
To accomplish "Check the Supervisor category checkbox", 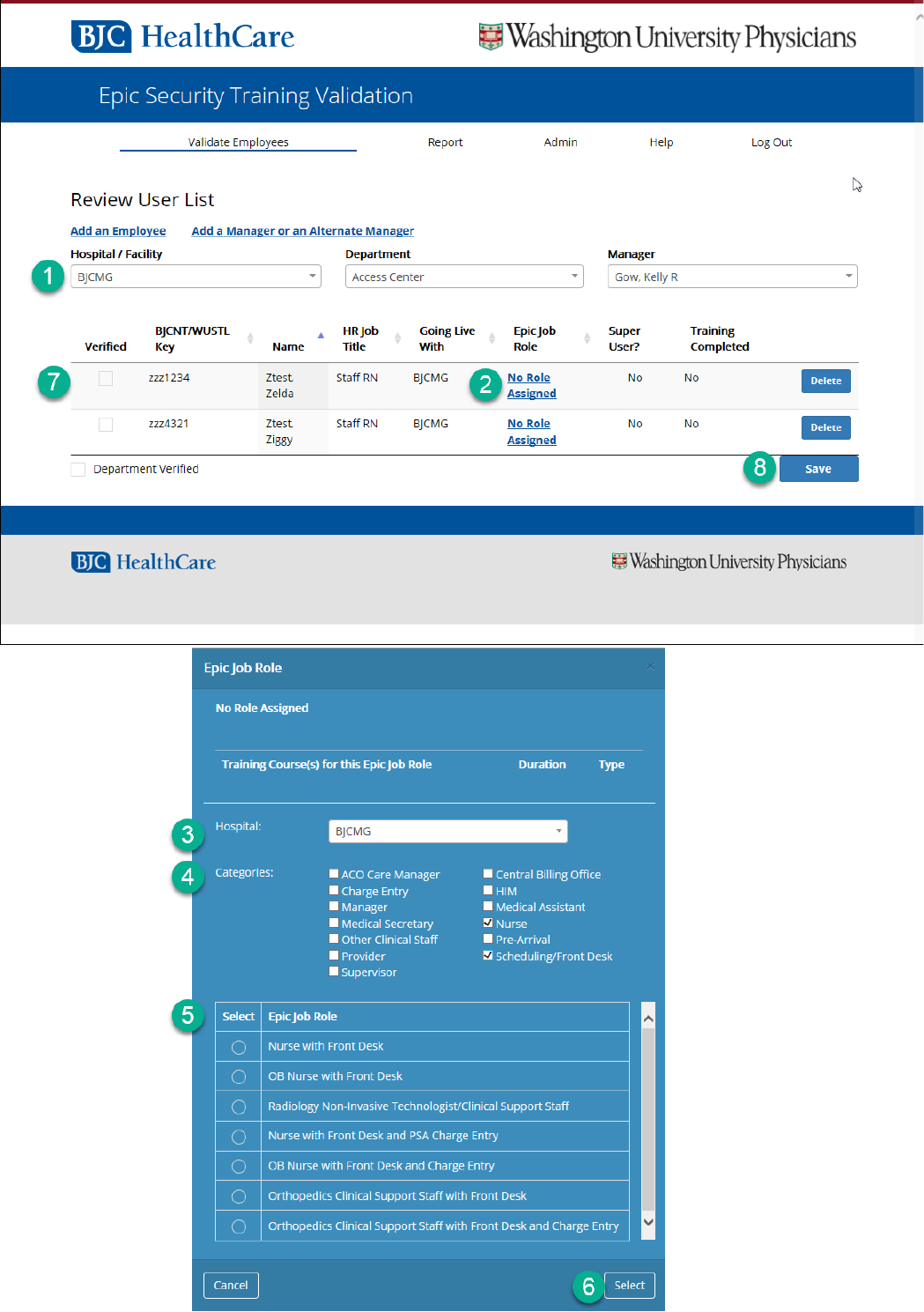I will point(334,972).
